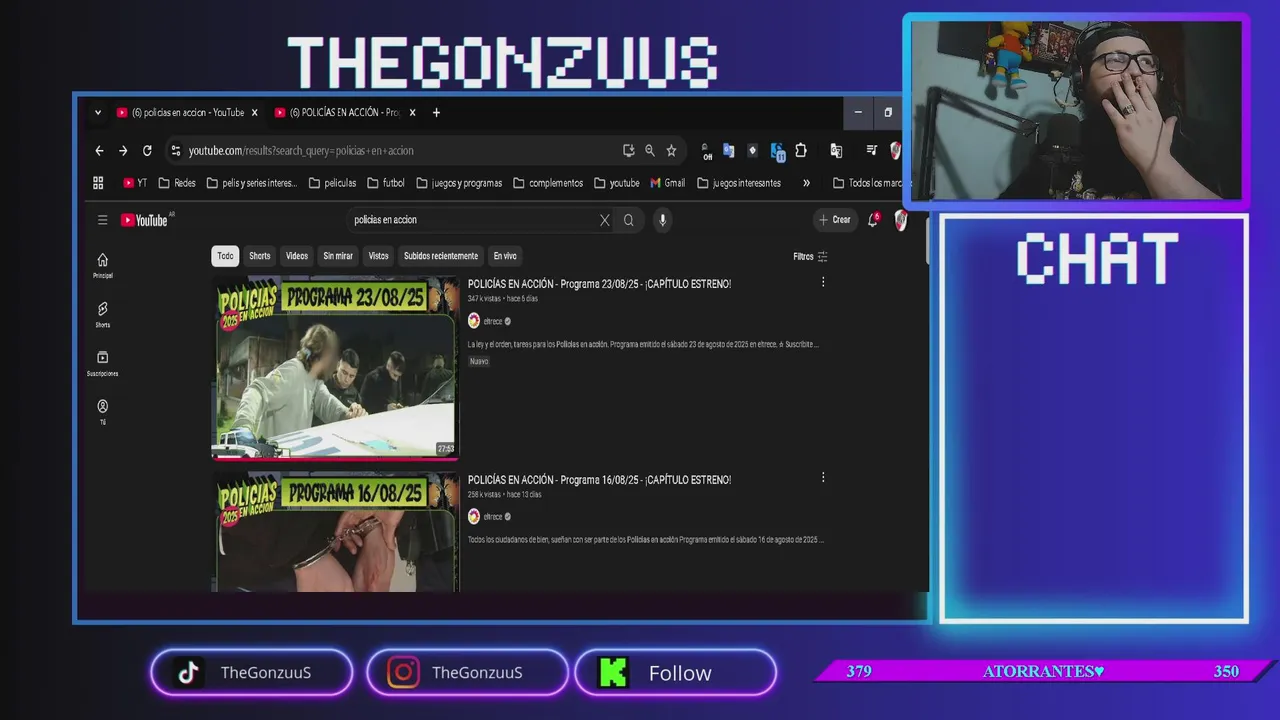The height and width of the screenshot is (720, 1280).
Task: Open the Redes bookmark folder
Action: [x=177, y=183]
